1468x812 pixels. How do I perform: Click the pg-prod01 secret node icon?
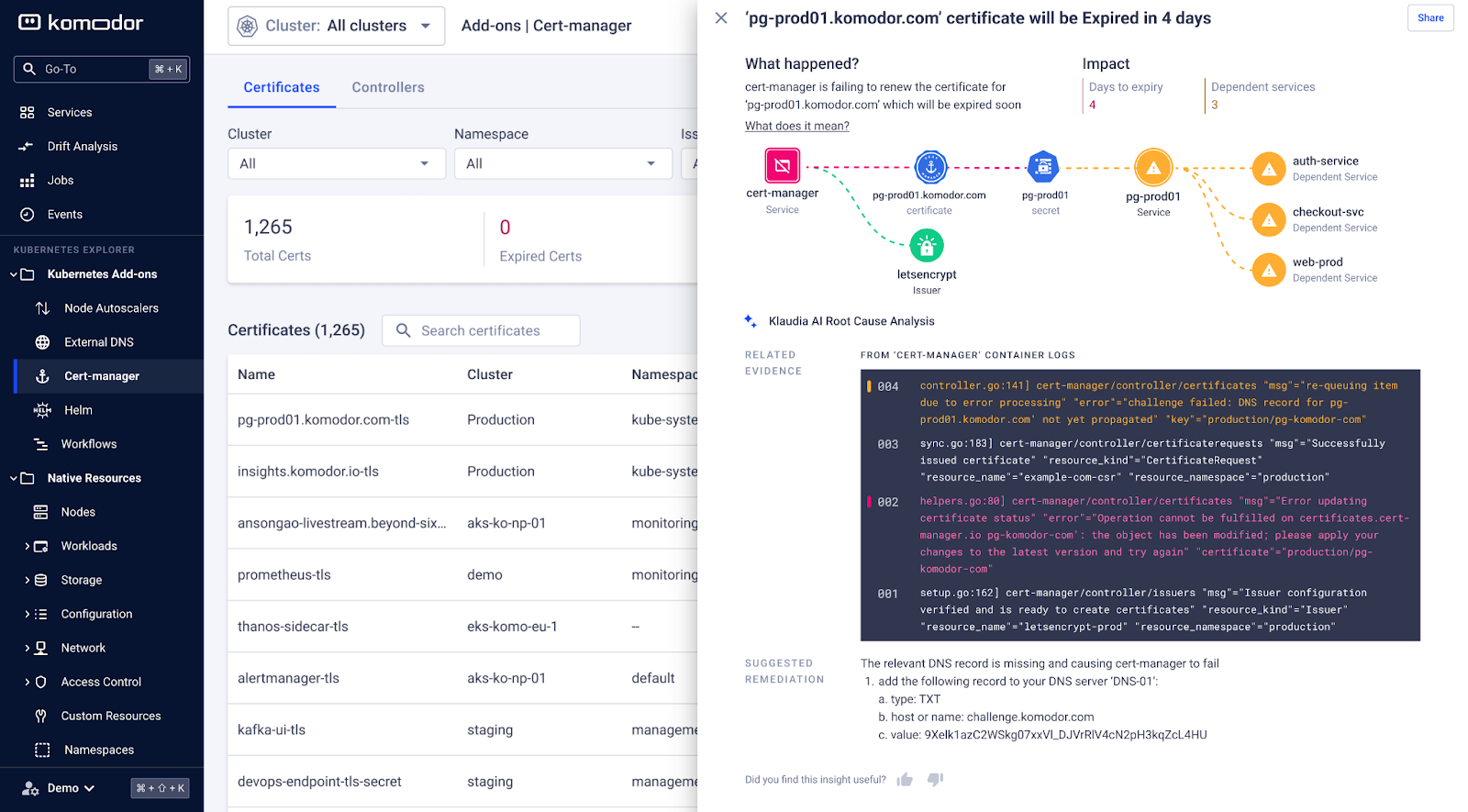tap(1043, 167)
